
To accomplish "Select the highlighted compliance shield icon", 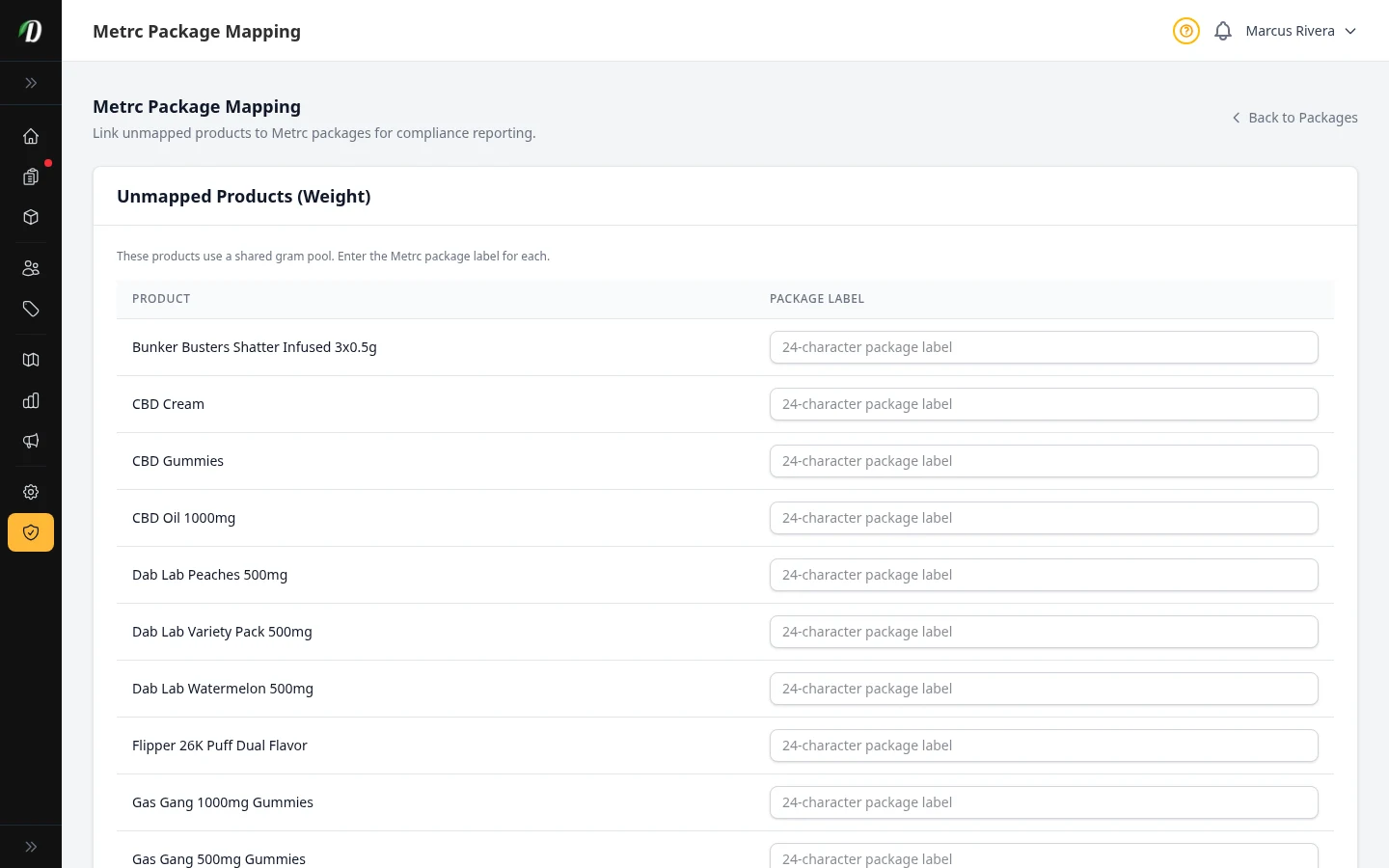I will [31, 532].
